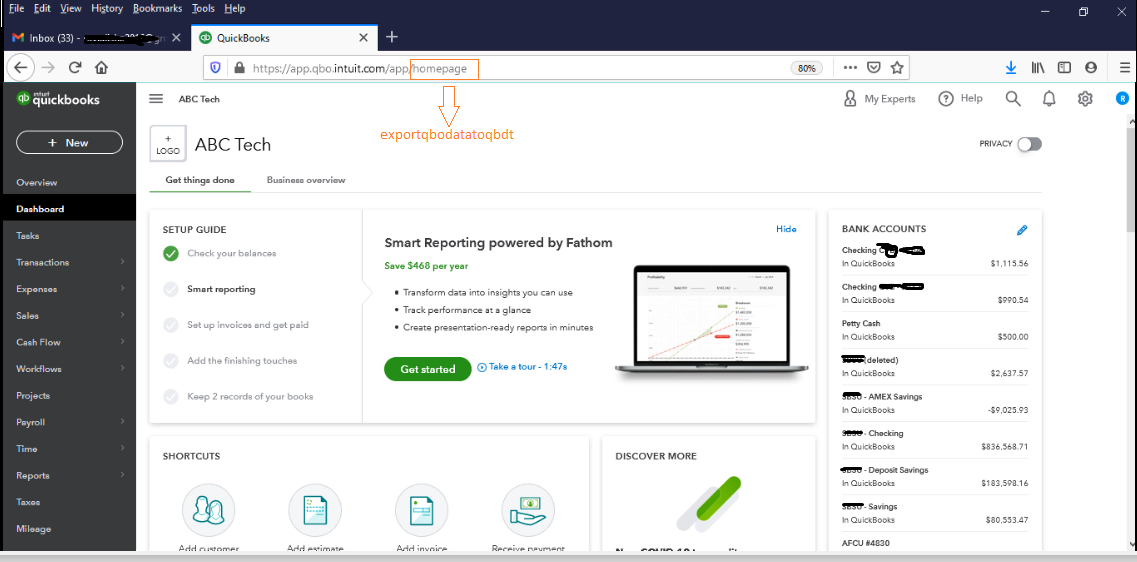Expand the Sales sidebar submenu

point(123,315)
